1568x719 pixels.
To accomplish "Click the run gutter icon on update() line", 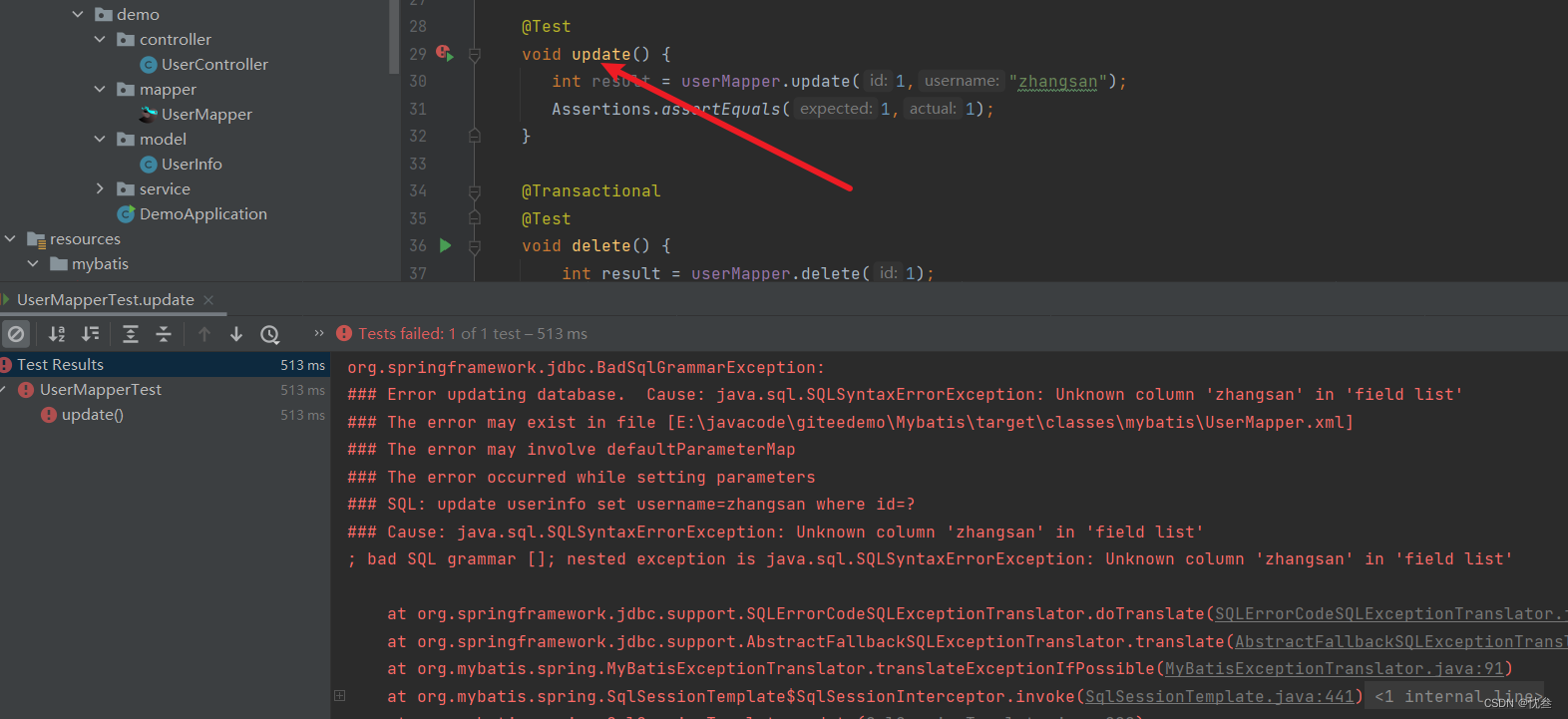I will coord(444,53).
